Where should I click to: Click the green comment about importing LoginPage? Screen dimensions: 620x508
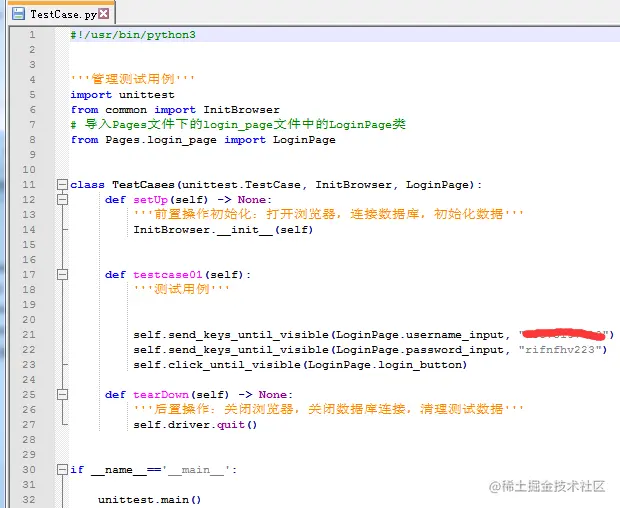coord(238,125)
